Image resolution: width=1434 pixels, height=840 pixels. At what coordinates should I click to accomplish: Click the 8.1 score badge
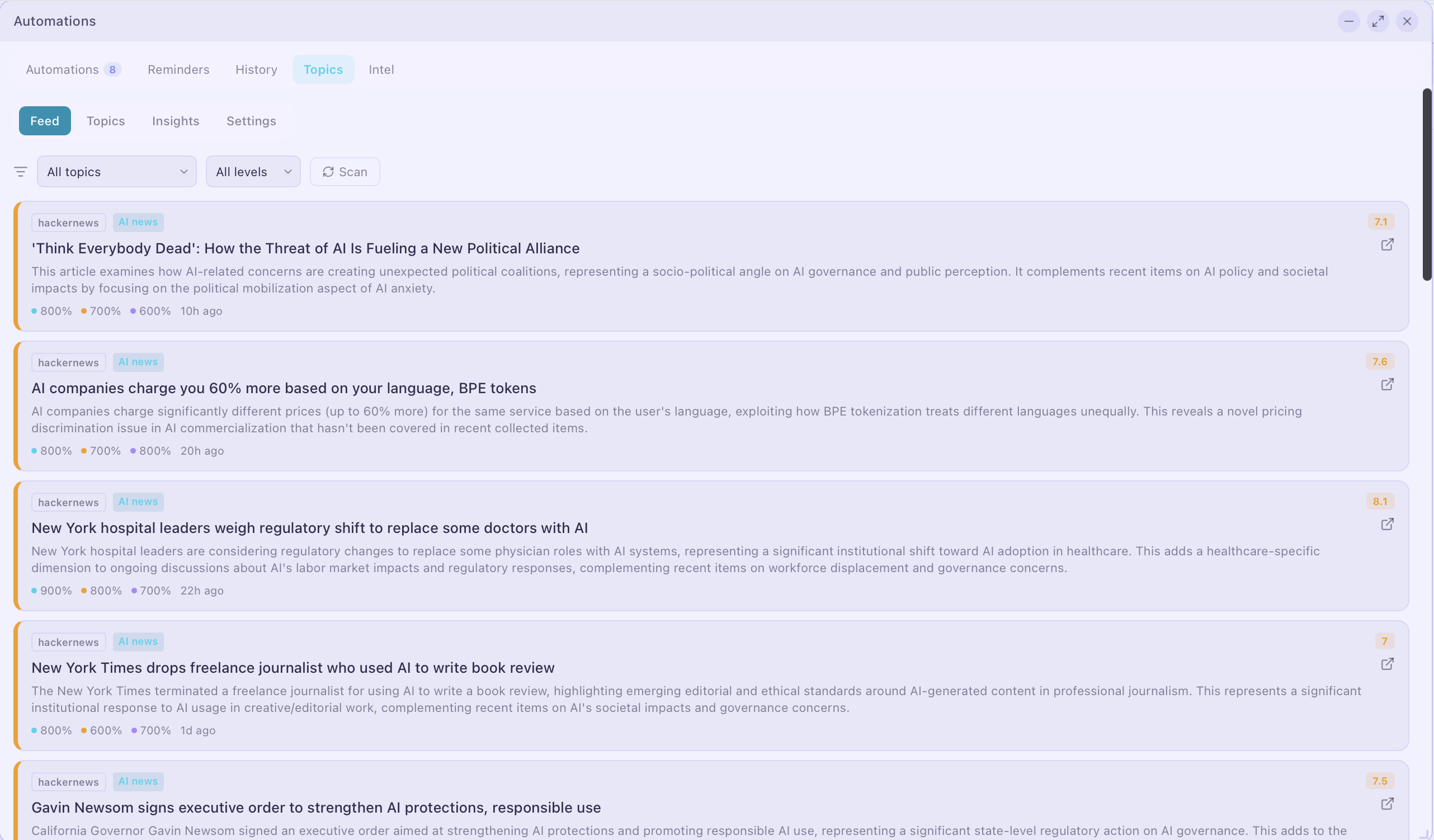(1379, 502)
